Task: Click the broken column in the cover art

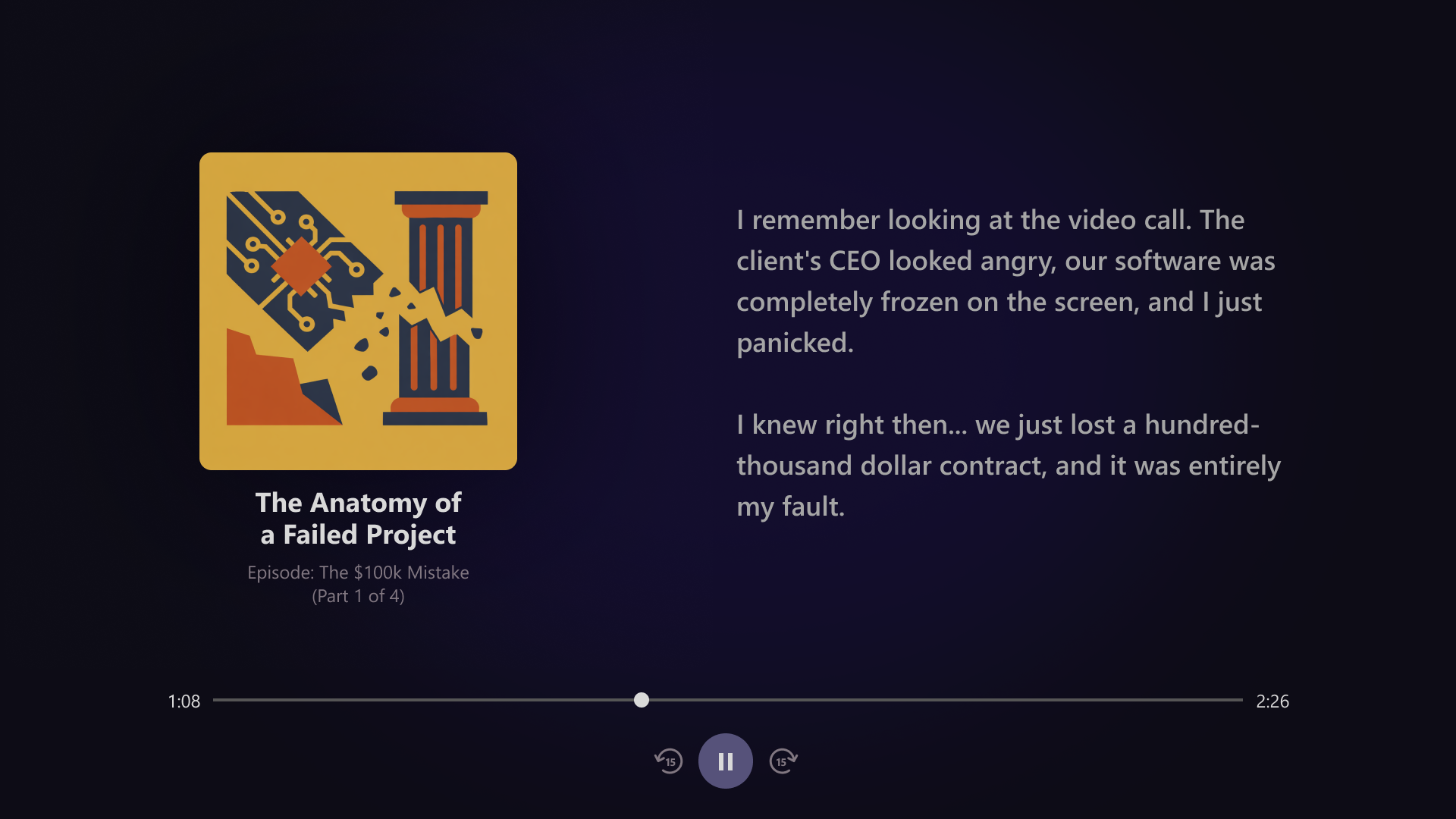Action: pyautogui.click(x=436, y=307)
